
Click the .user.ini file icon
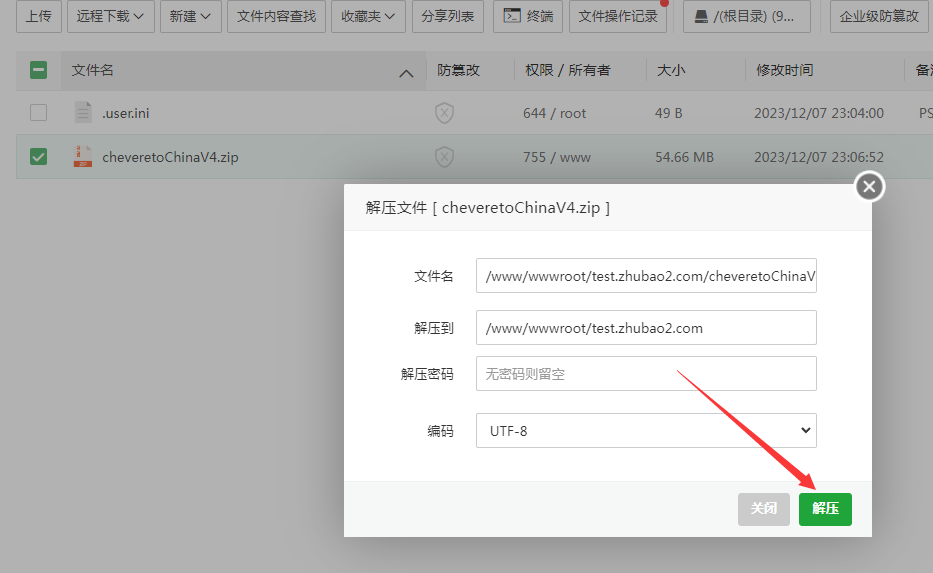(x=83, y=113)
